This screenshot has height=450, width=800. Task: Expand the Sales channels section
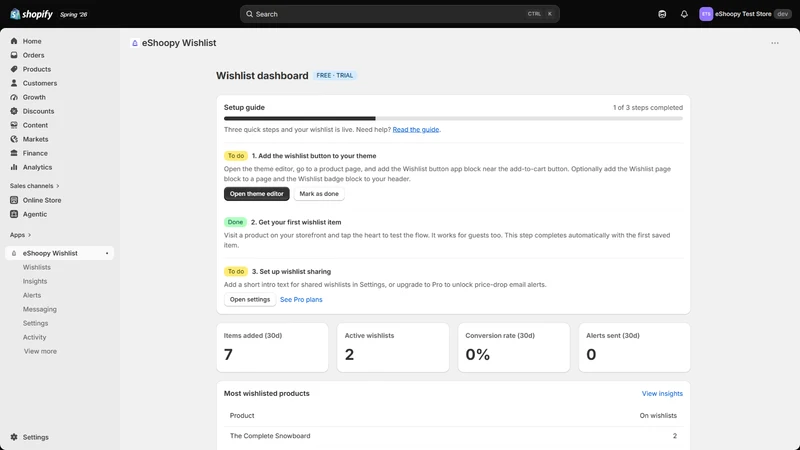point(34,186)
